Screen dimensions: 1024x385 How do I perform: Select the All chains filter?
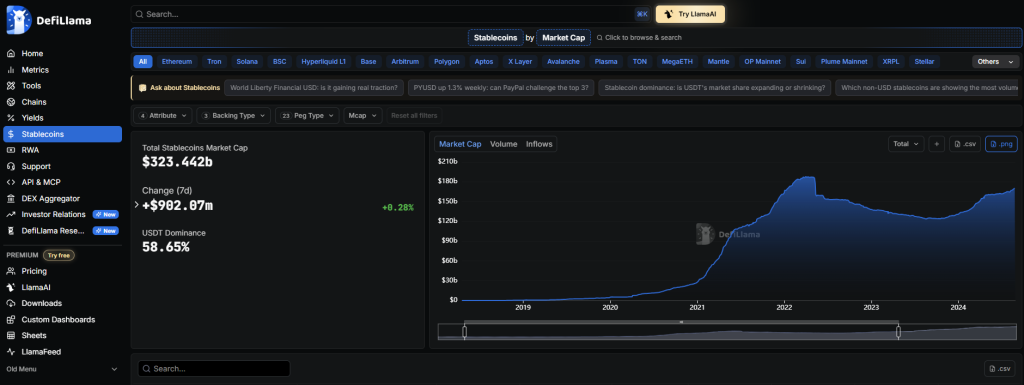143,61
